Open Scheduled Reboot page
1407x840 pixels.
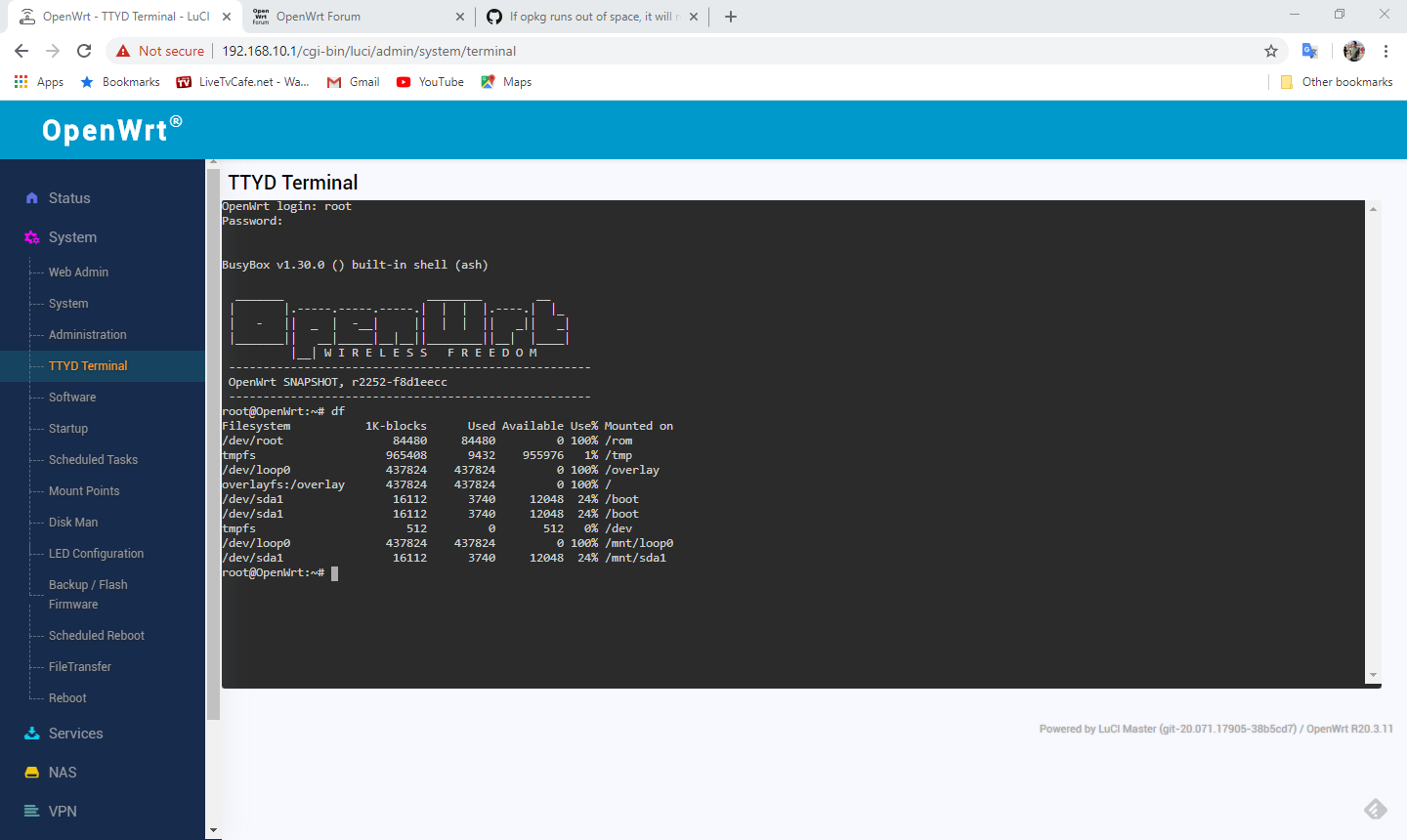(x=97, y=636)
